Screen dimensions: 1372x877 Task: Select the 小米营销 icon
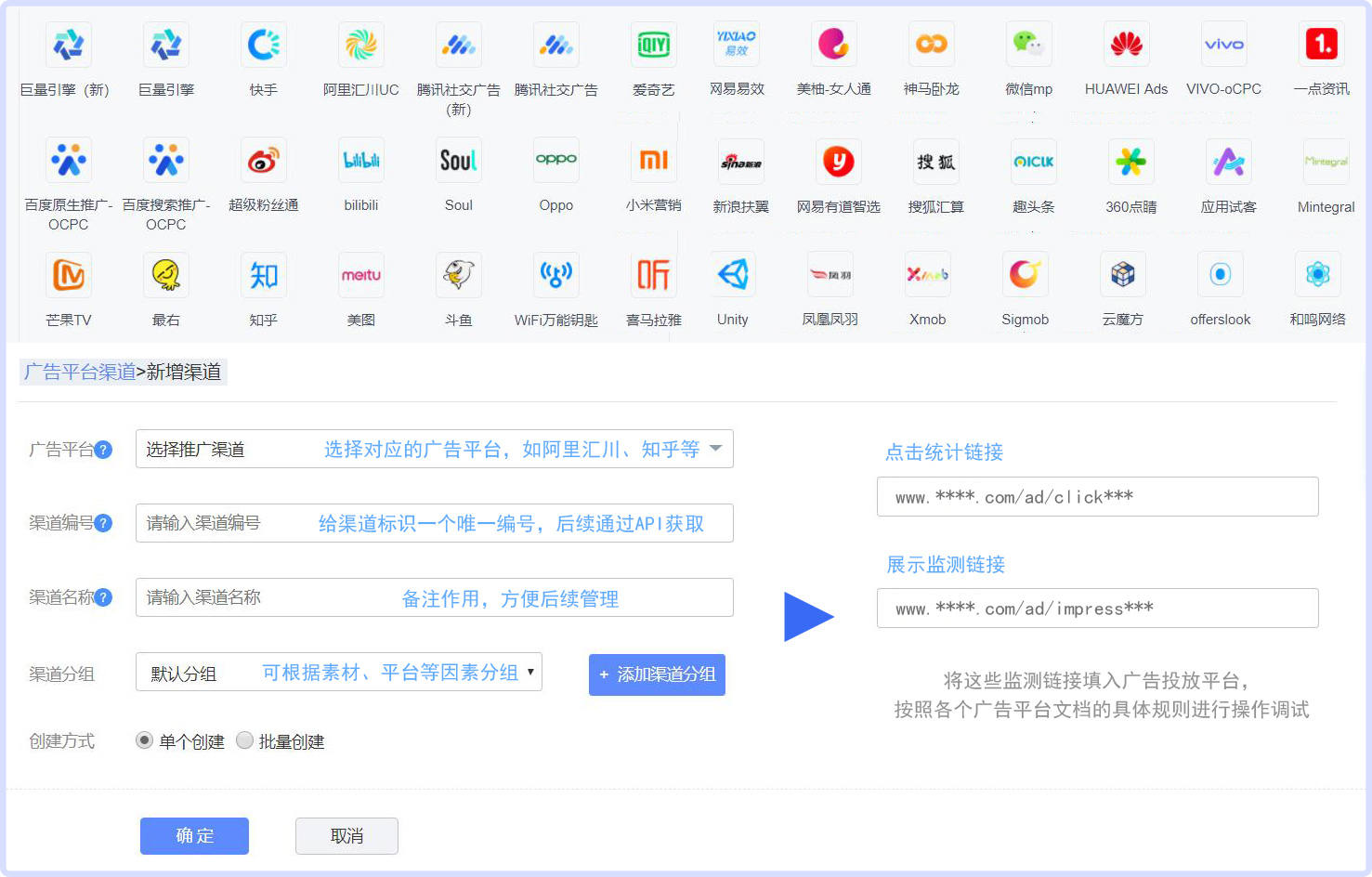click(x=654, y=160)
